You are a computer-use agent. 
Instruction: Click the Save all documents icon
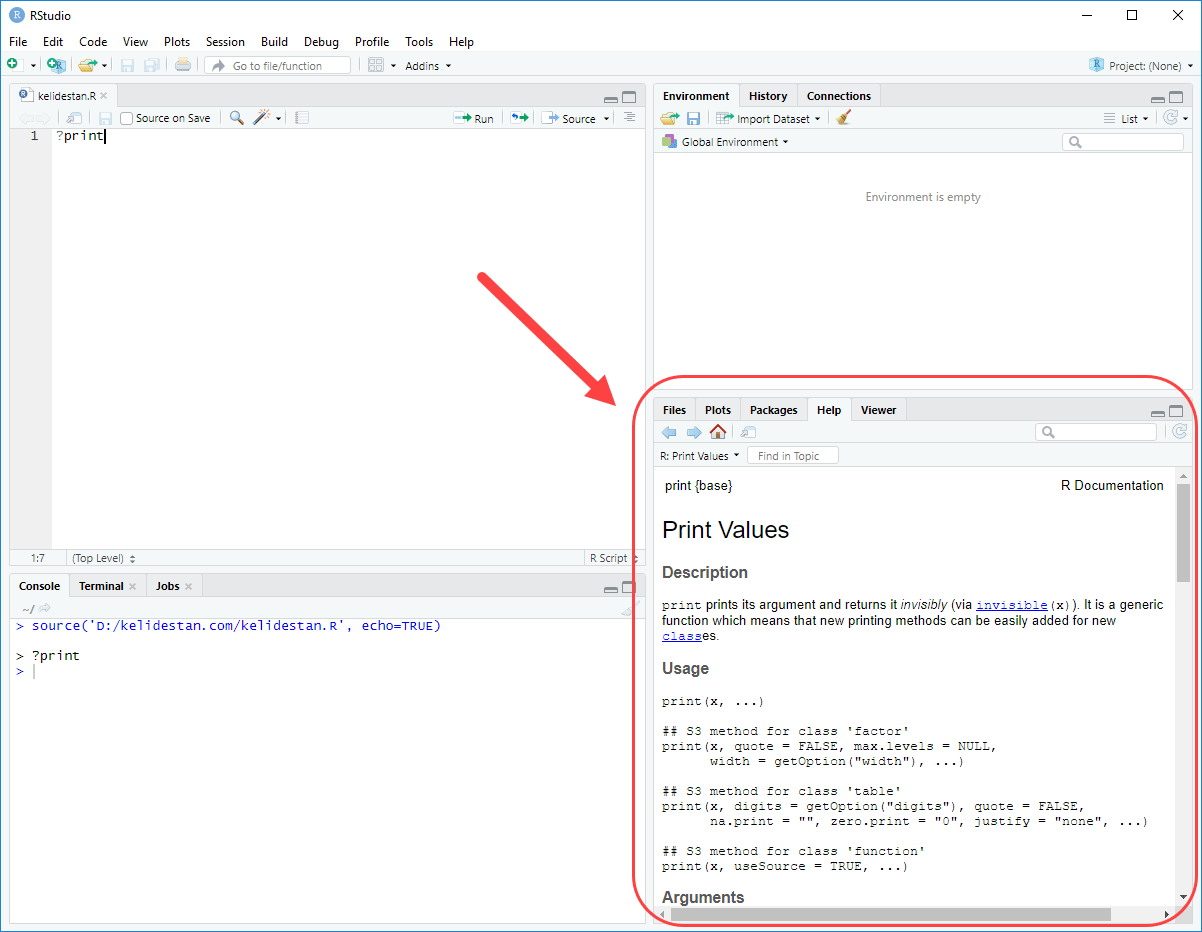[151, 65]
